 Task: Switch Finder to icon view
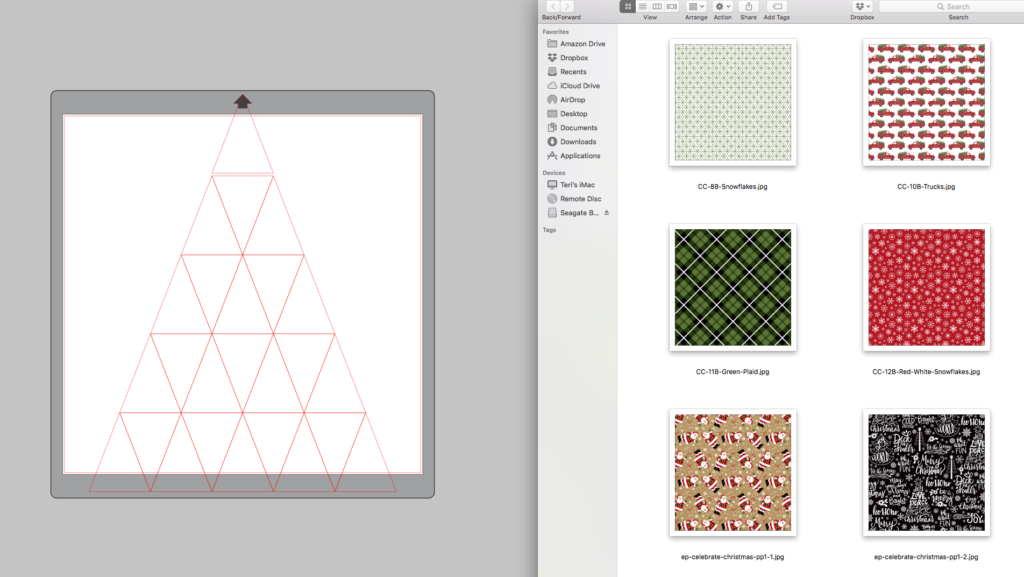click(x=628, y=6)
